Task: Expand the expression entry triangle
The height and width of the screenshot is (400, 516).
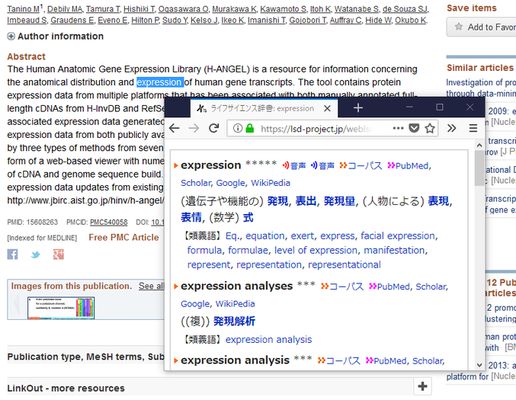Action: pyautogui.click(x=176, y=166)
